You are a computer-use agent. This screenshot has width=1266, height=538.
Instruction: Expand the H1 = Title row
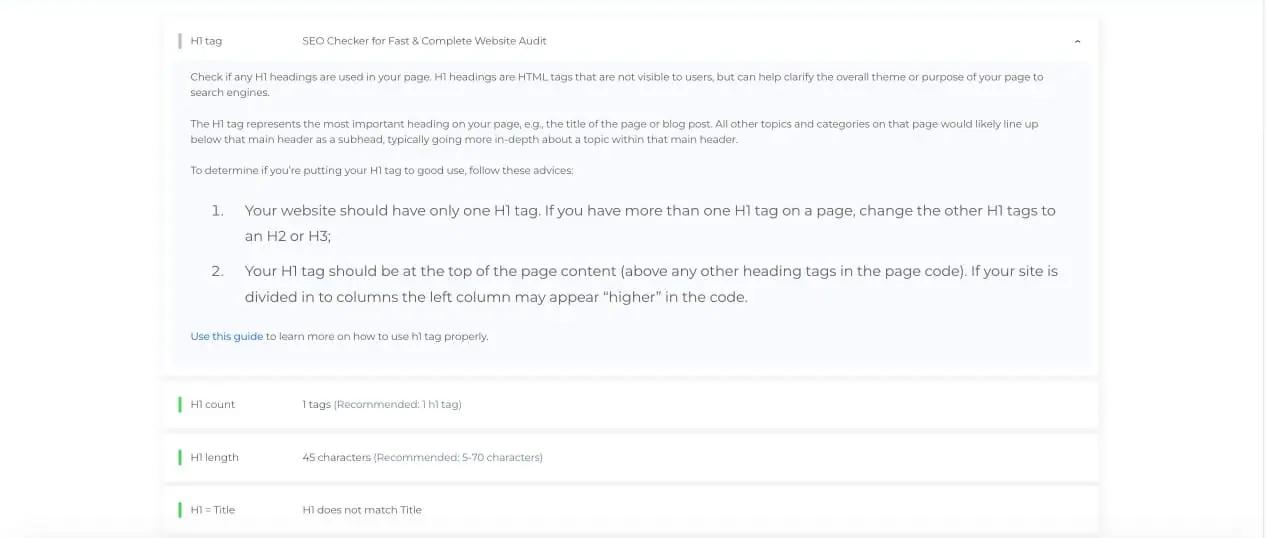pos(630,509)
